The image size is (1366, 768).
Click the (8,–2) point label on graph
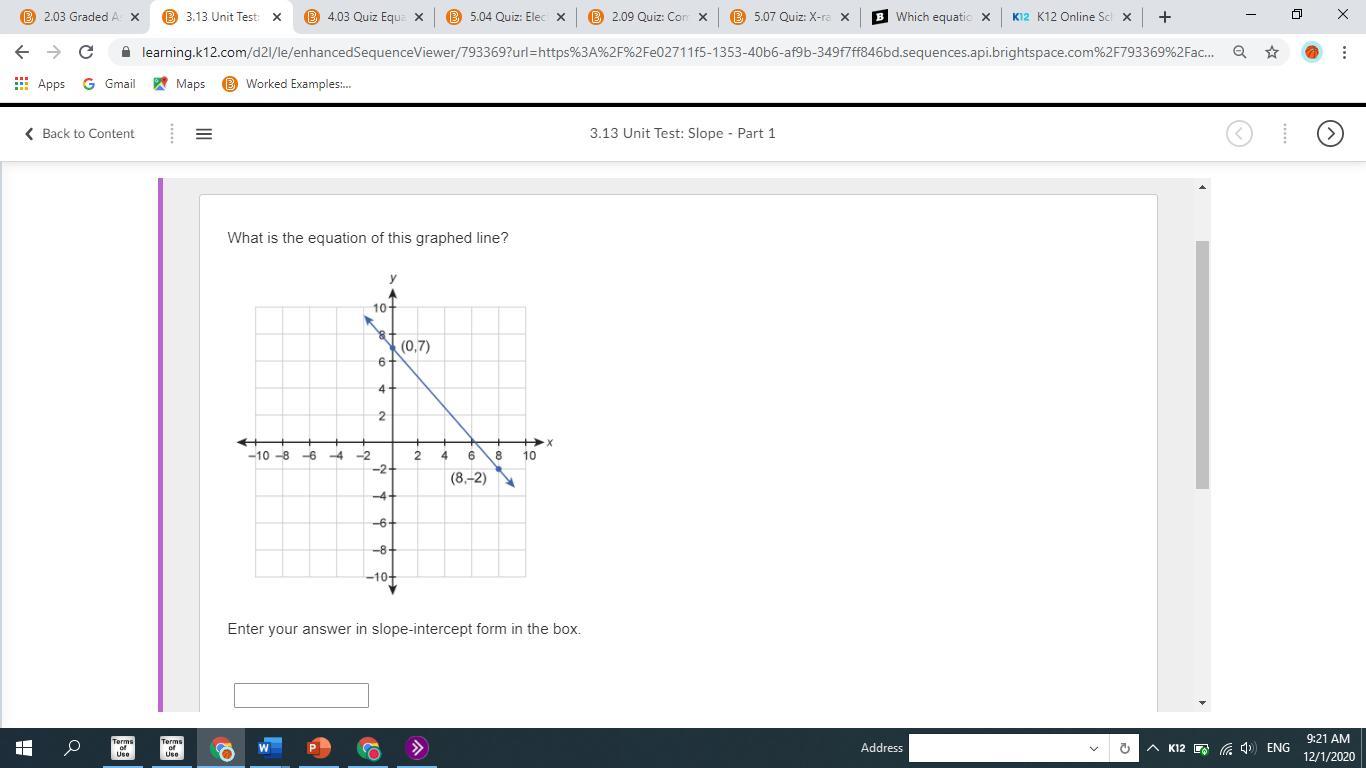[468, 478]
